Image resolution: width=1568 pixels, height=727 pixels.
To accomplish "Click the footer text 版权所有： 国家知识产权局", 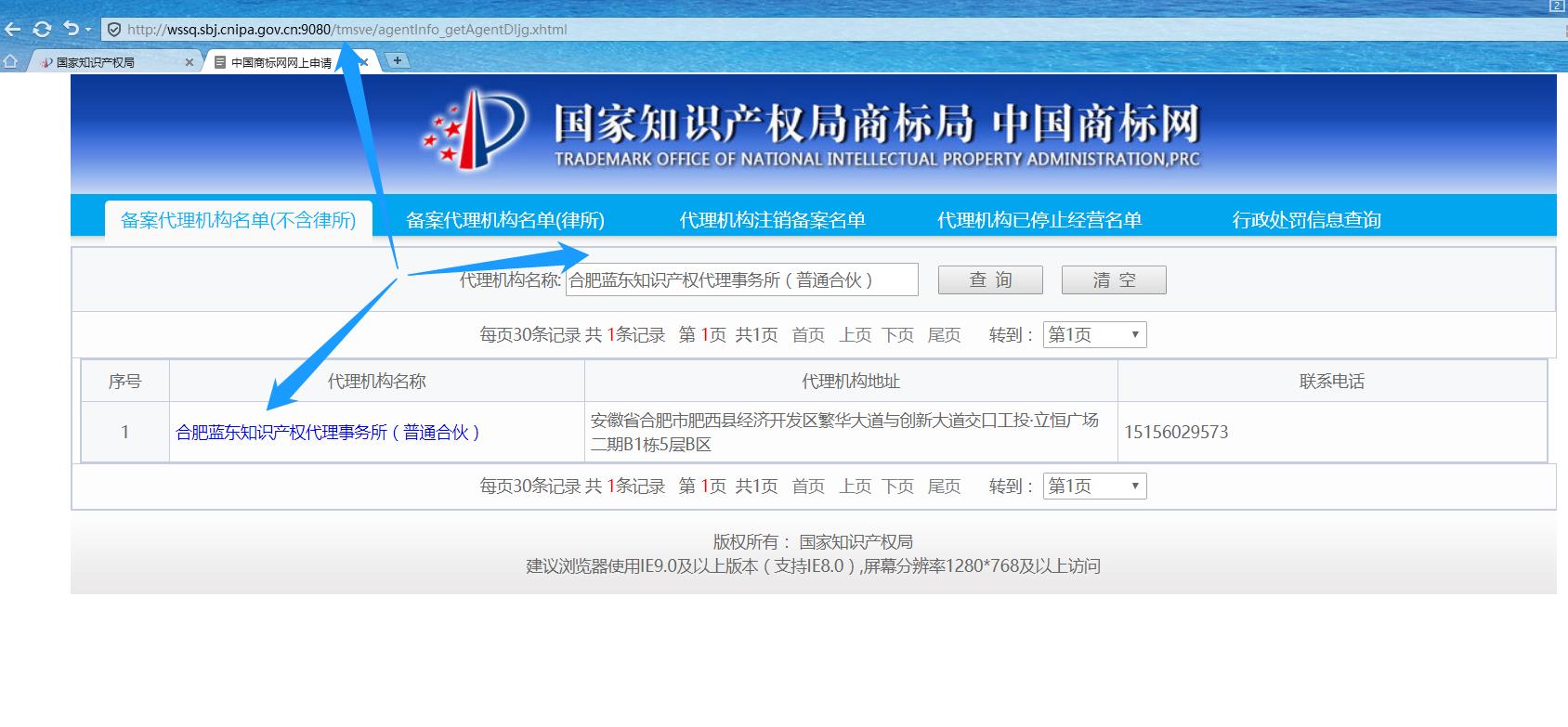I will click(x=813, y=542).
